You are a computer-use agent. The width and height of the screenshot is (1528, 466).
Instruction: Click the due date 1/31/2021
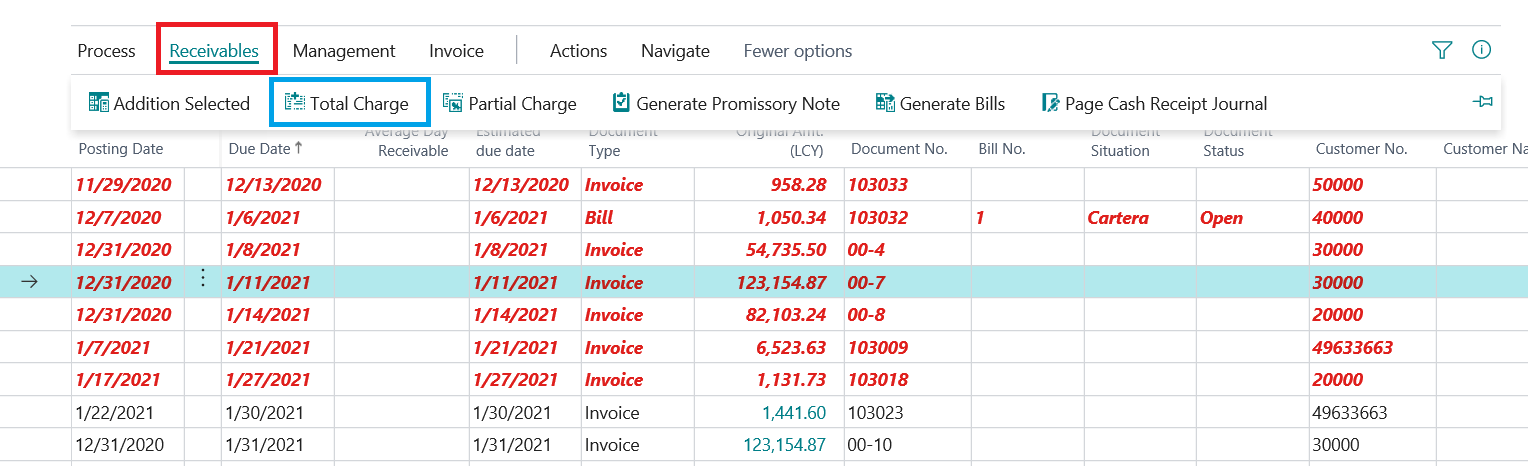[x=263, y=445]
